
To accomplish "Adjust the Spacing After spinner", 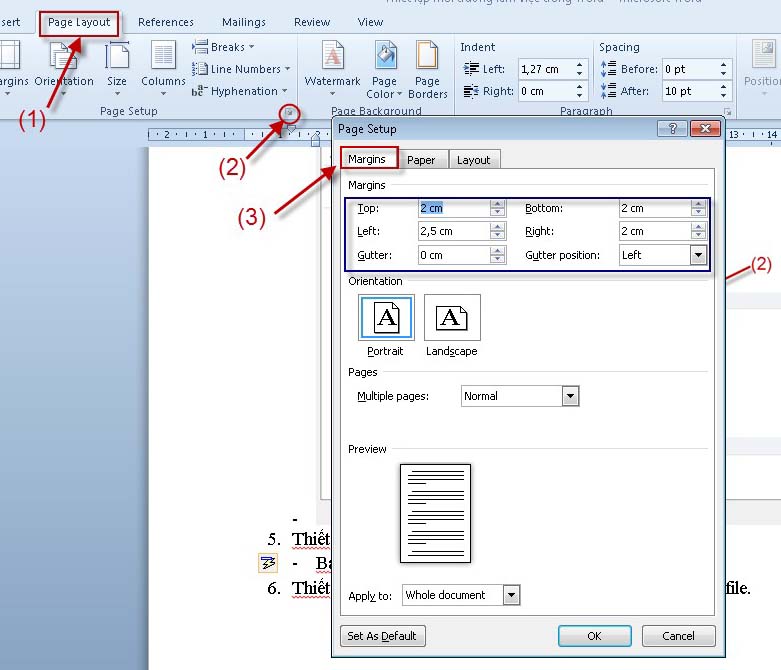I will point(723,91).
